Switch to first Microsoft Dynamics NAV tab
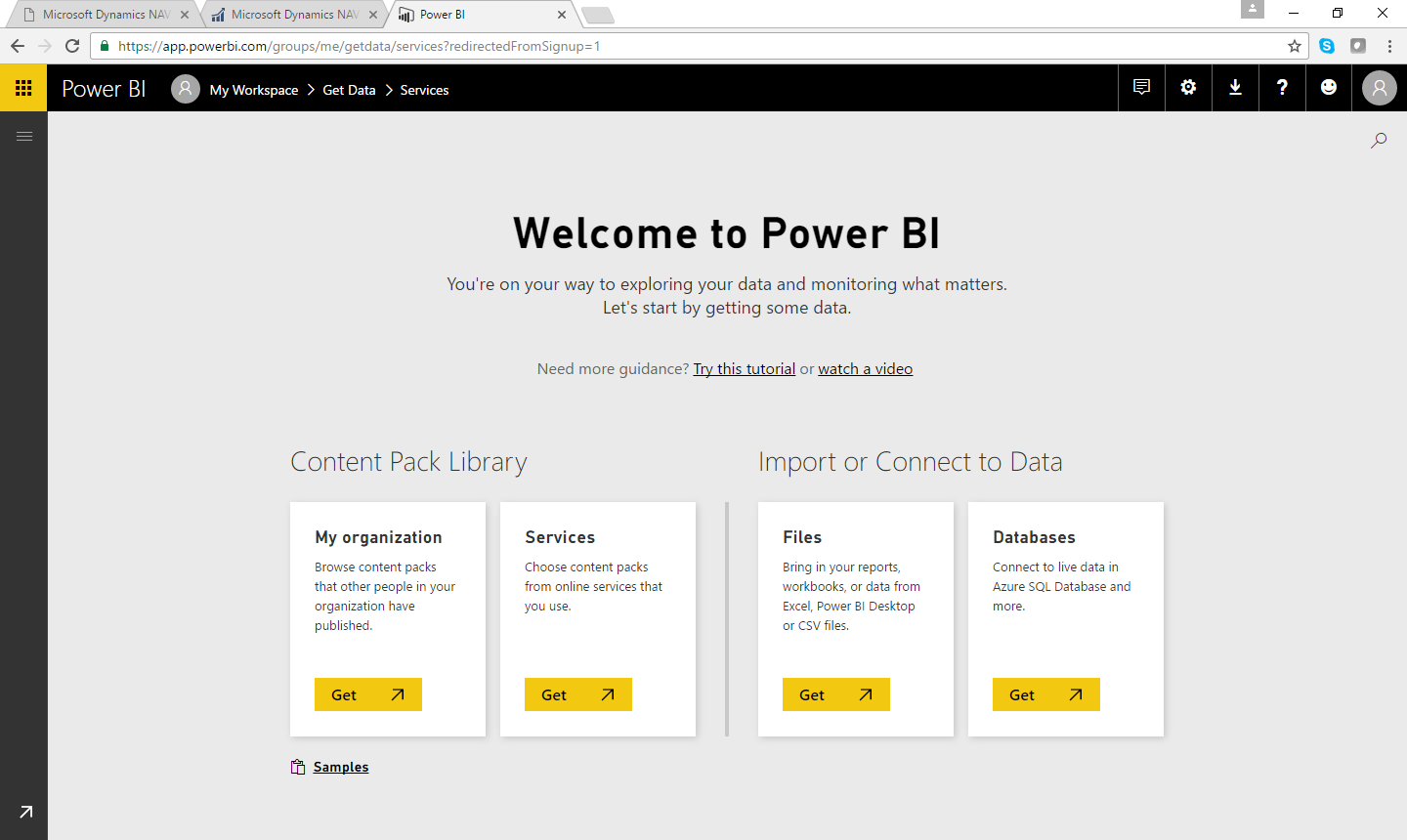 pyautogui.click(x=106, y=15)
